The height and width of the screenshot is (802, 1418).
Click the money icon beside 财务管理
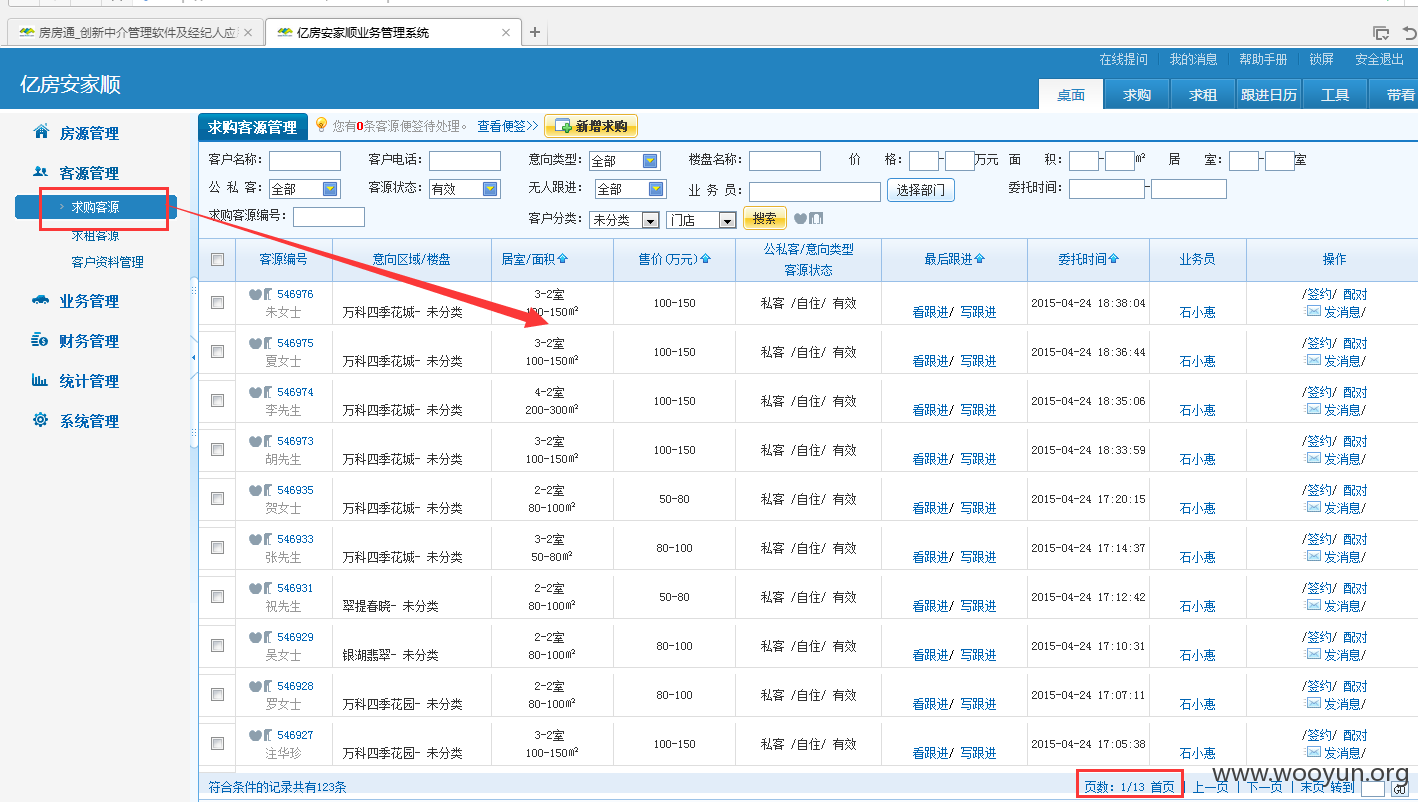click(x=41, y=340)
